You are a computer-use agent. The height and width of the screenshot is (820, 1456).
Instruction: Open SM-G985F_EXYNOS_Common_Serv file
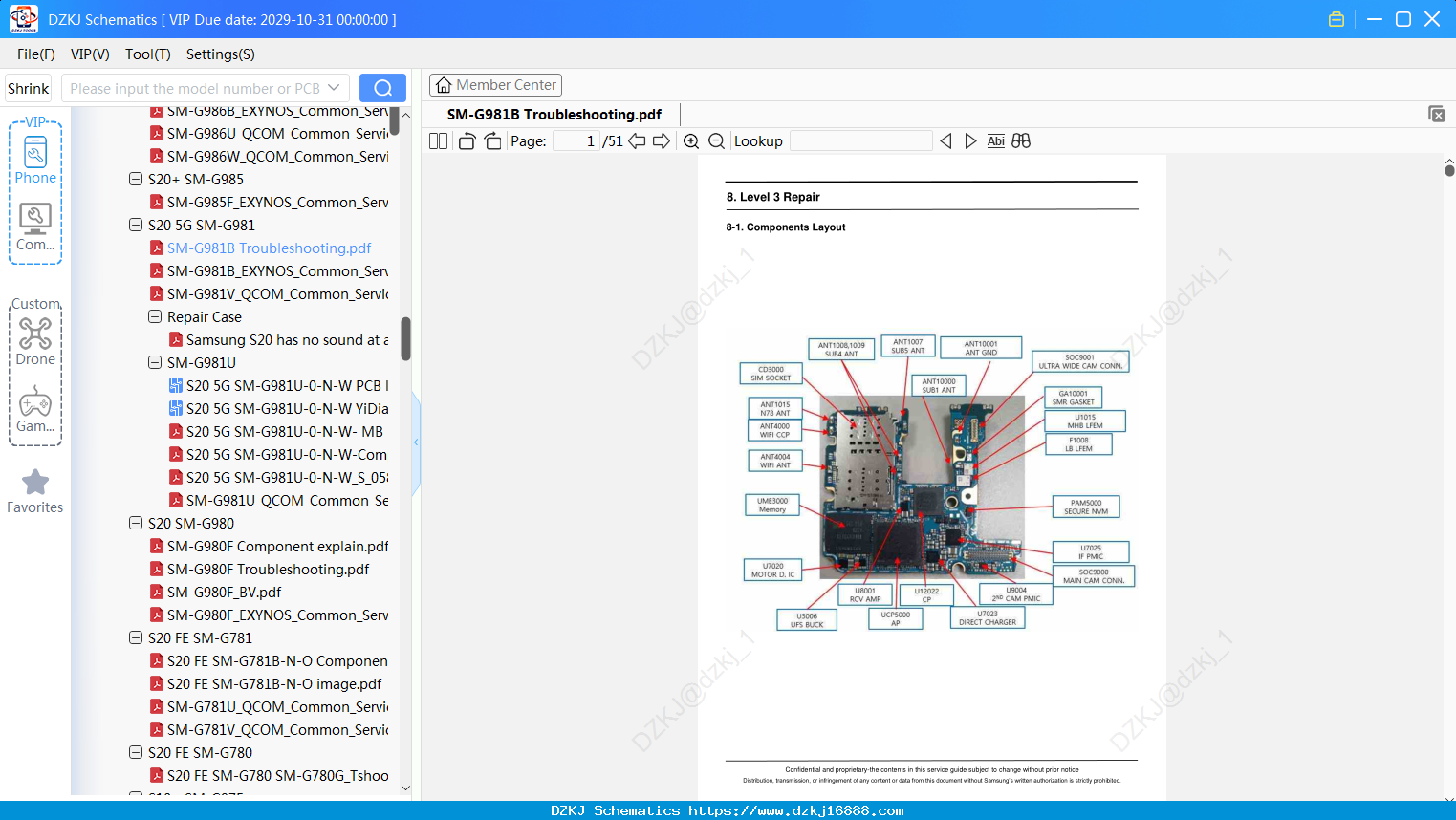coord(269,203)
